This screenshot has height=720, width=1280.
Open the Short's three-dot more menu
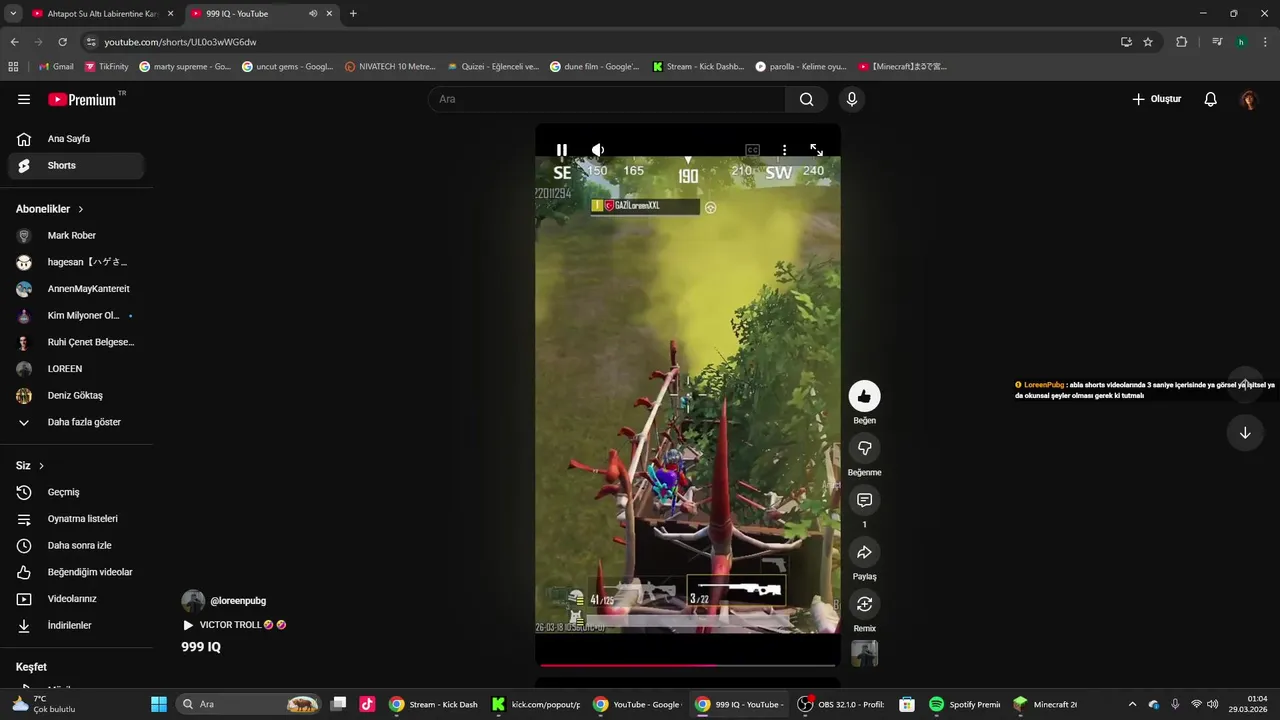click(784, 150)
